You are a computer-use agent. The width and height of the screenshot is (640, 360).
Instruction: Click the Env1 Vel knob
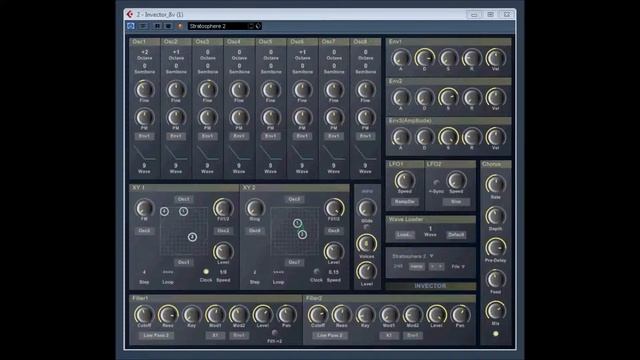click(x=496, y=58)
